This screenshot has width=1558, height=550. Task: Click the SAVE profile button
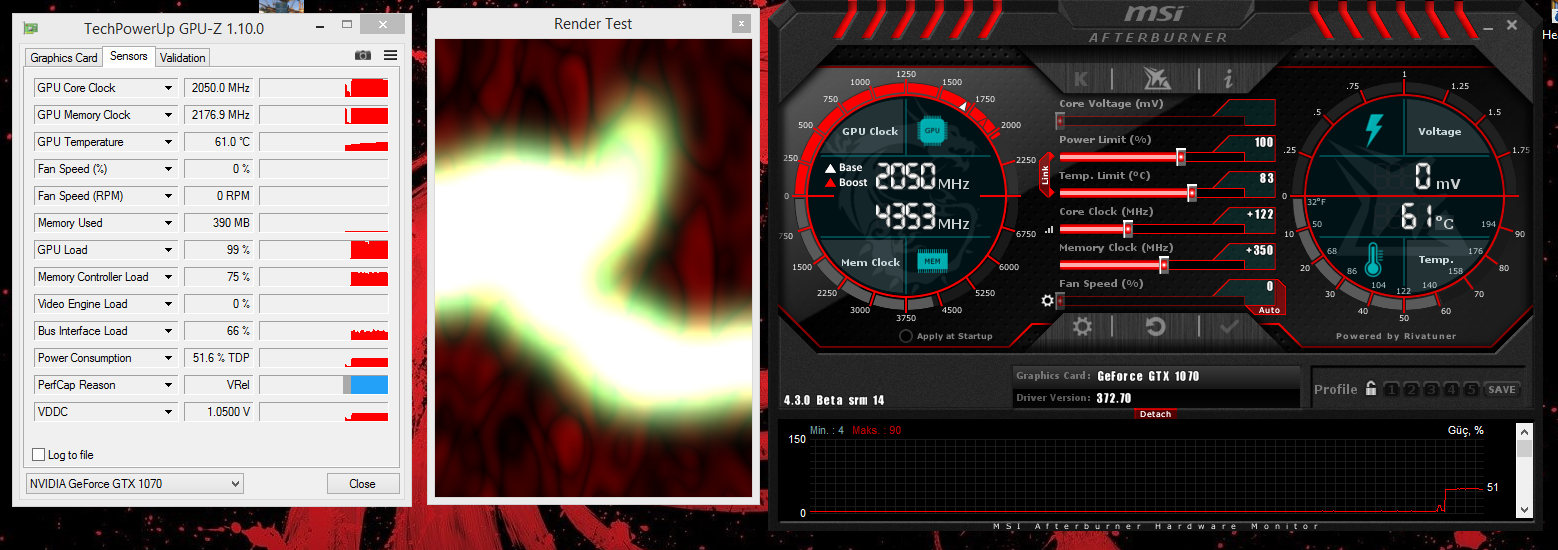(x=1501, y=389)
